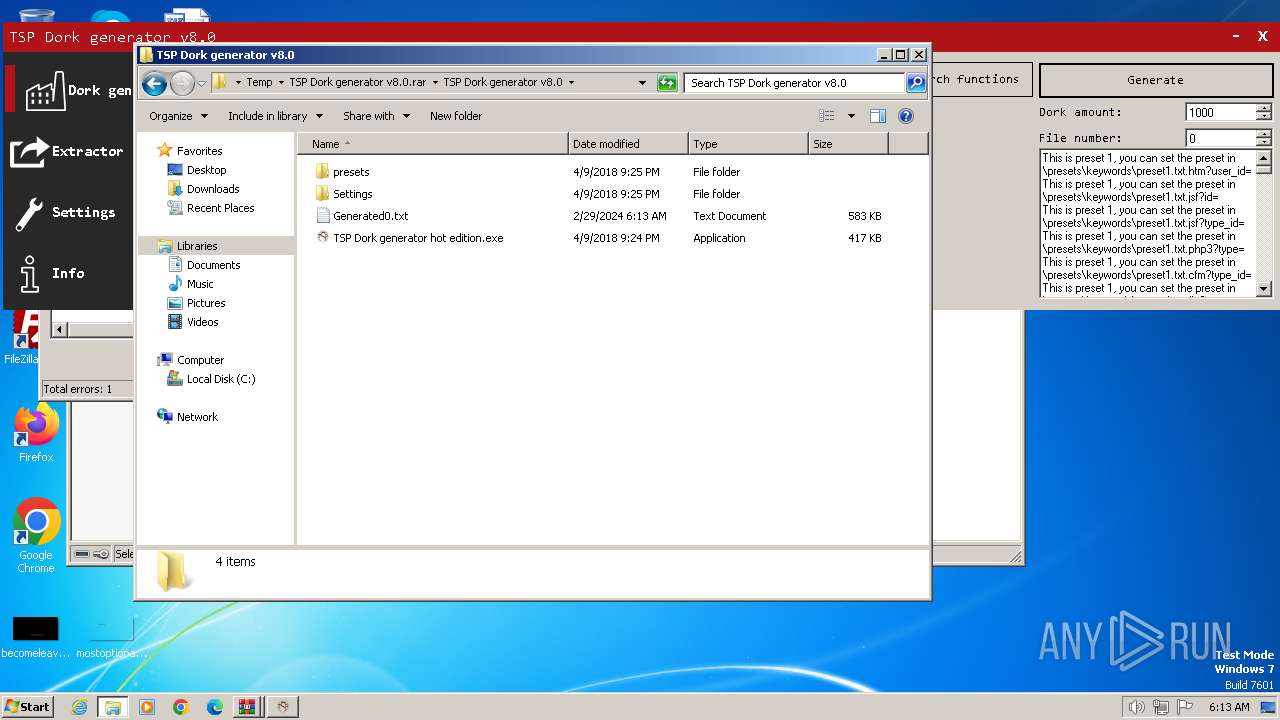1280x720 pixels.
Task: Open Google Chrome desktop shortcut
Action: [36, 535]
